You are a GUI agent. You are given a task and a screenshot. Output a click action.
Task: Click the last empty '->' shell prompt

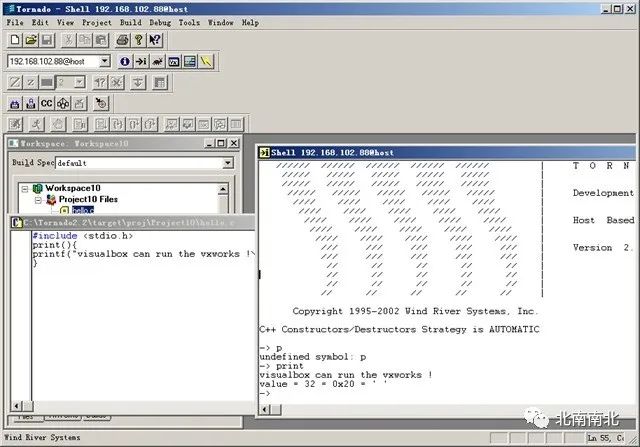click(x=265, y=393)
